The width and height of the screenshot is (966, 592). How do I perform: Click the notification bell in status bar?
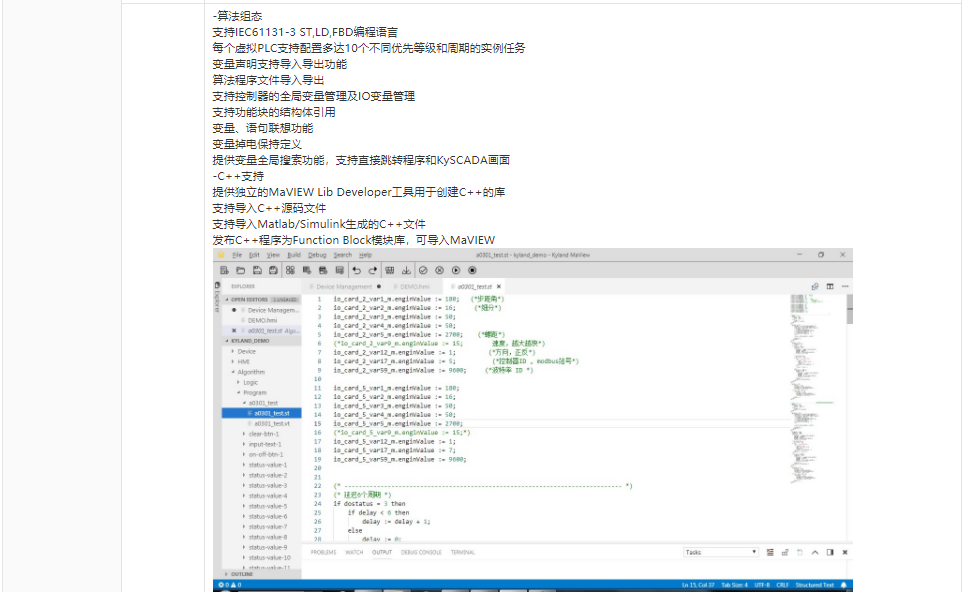pyautogui.click(x=844, y=584)
